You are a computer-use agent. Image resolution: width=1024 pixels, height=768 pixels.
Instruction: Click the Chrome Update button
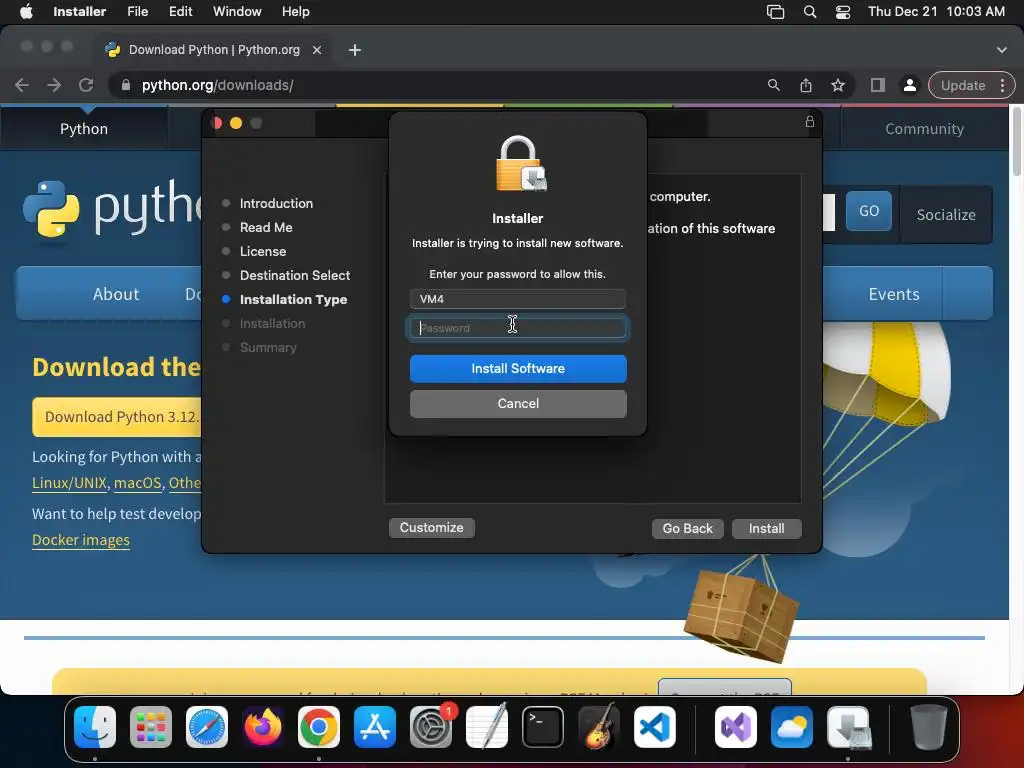tap(963, 85)
